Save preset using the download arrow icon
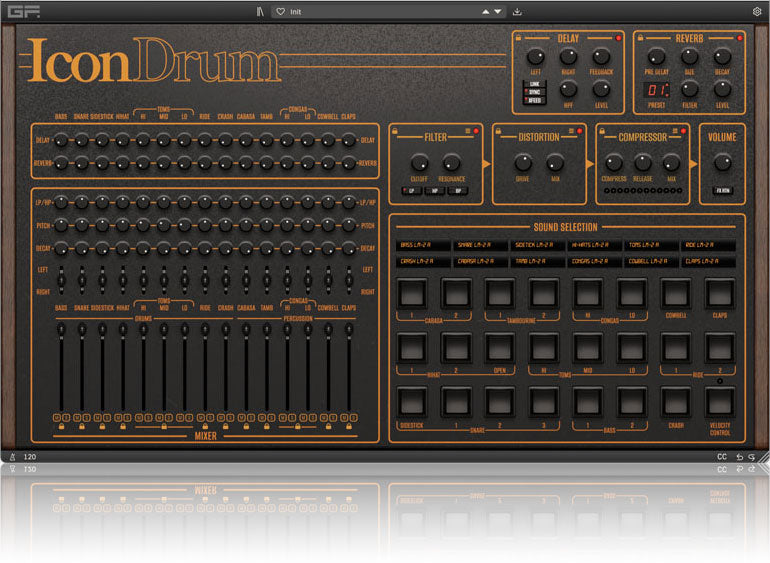This screenshot has height=563, width=770. pyautogui.click(x=517, y=11)
